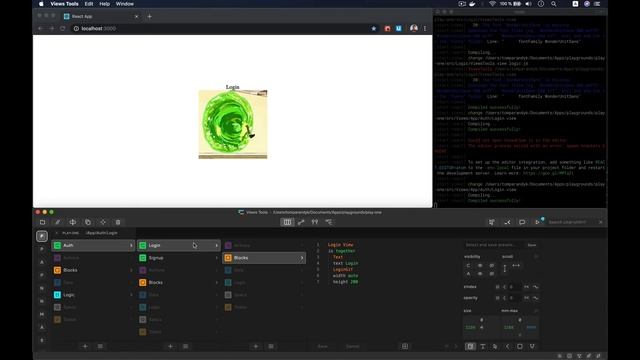
Task: Open the browser three-dot menu
Action: [x=425, y=29]
